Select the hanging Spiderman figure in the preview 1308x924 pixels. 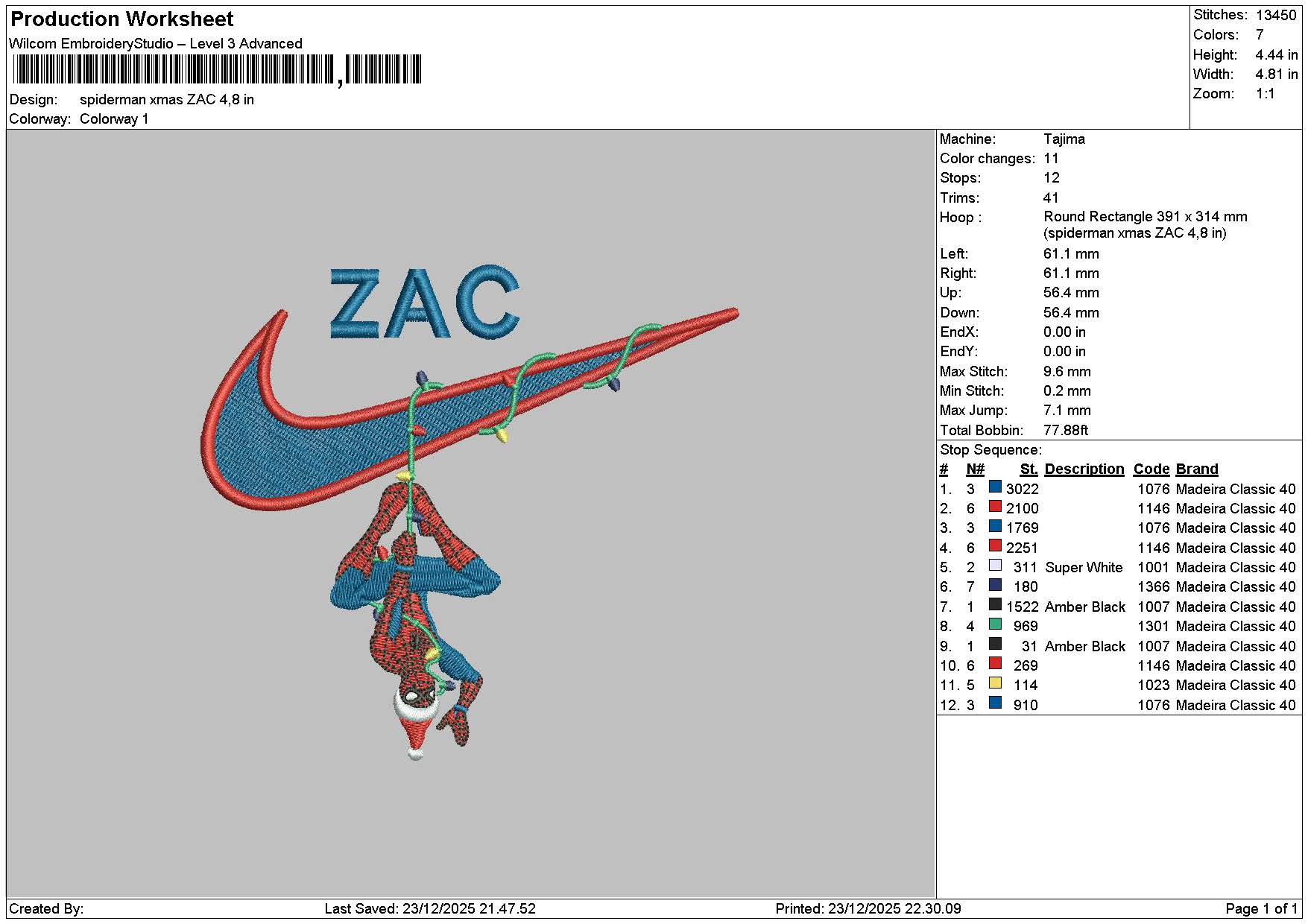(415, 621)
